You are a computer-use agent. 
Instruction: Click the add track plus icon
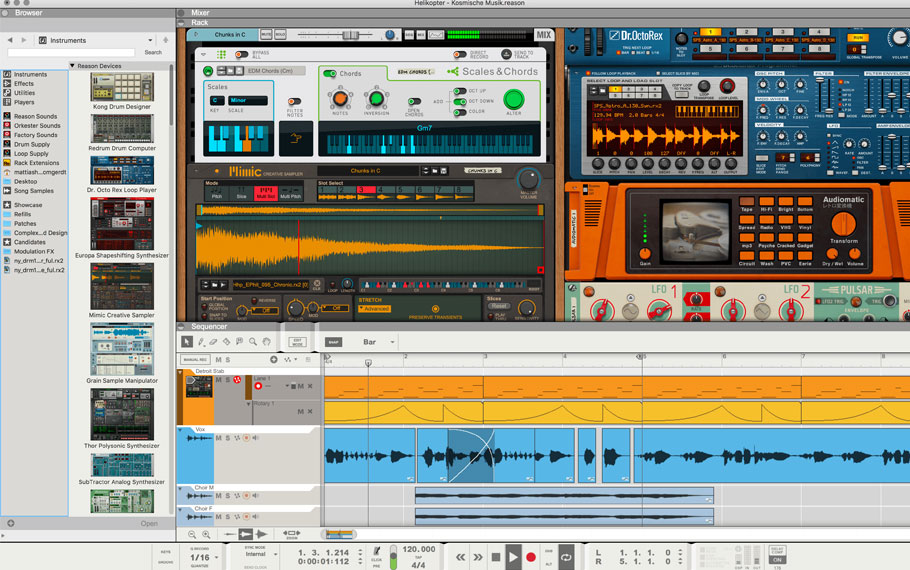pyautogui.click(x=273, y=360)
